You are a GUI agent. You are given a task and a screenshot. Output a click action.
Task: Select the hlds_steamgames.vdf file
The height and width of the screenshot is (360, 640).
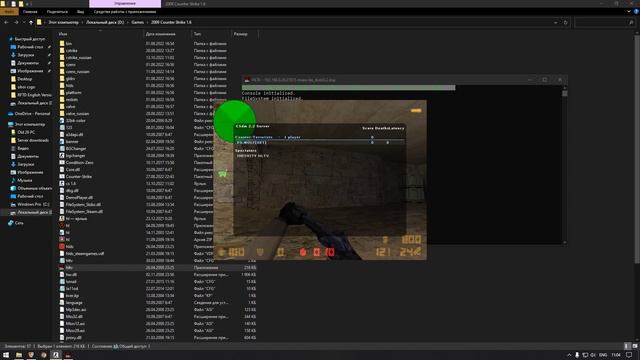click(84, 253)
